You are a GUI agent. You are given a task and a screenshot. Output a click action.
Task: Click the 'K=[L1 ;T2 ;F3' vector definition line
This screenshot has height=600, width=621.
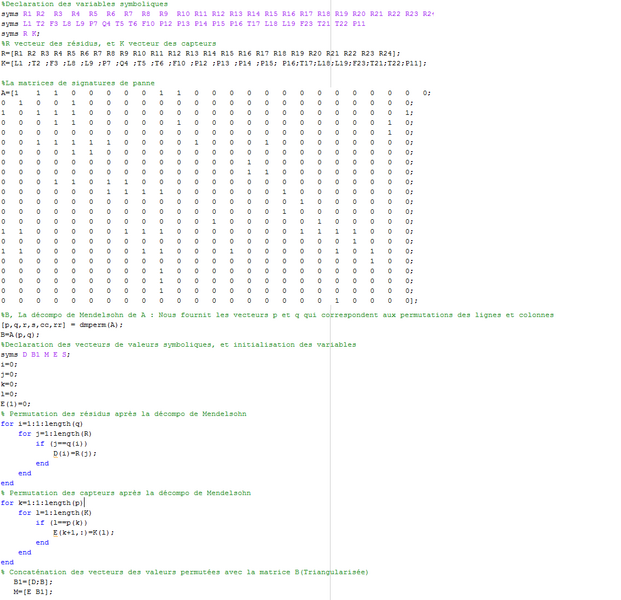(x=100, y=62)
